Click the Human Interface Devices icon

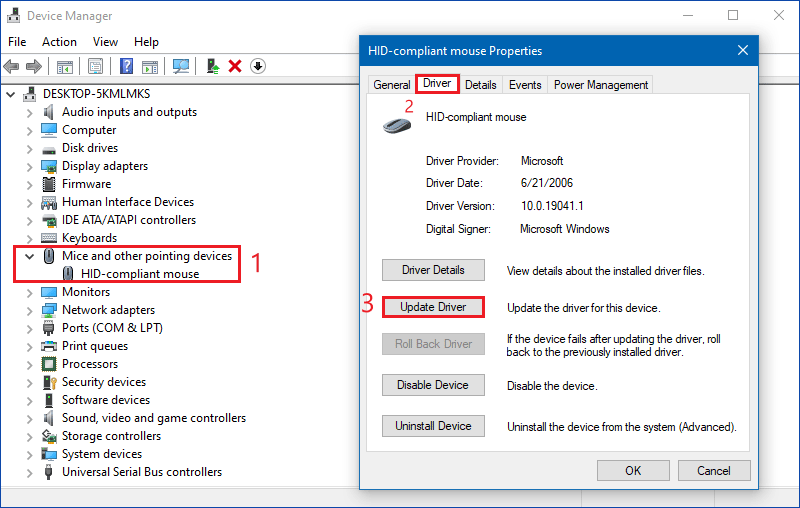[x=49, y=202]
